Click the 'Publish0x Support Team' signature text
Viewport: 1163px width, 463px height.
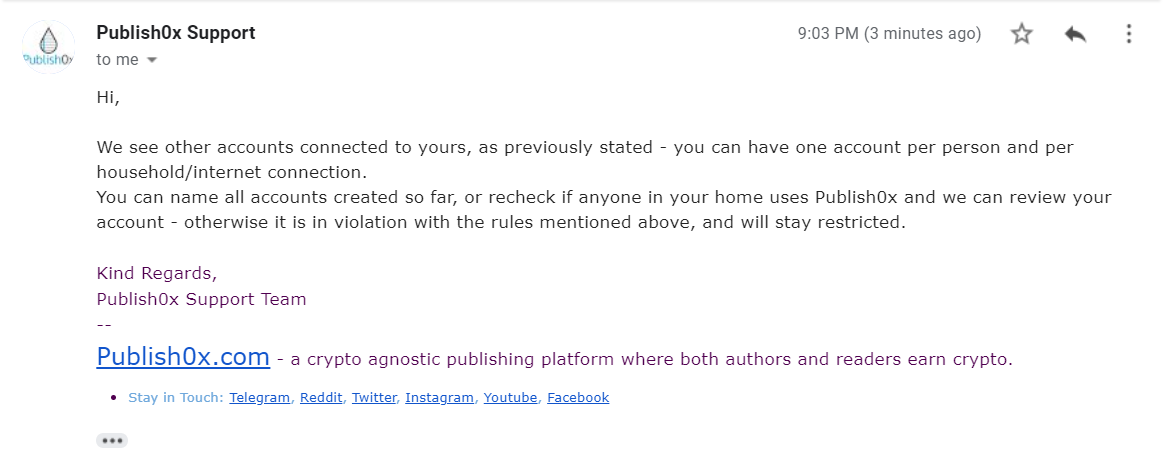pos(201,300)
